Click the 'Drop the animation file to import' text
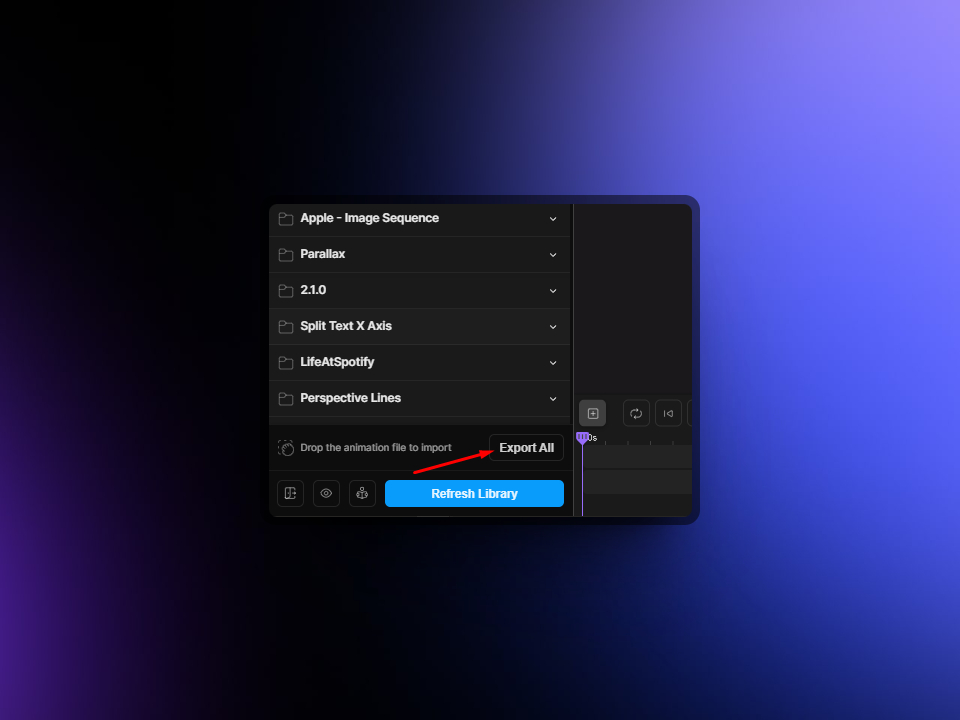The image size is (960, 720). [376, 448]
